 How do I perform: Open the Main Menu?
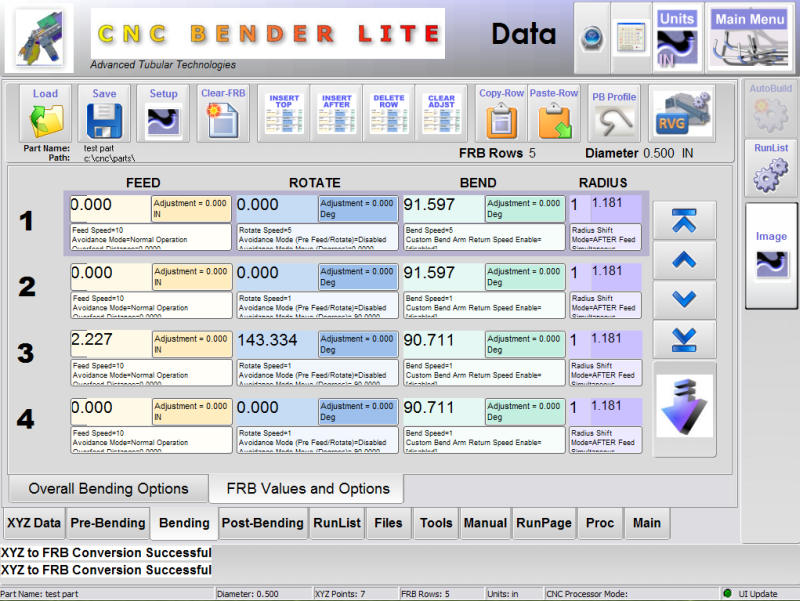(x=748, y=37)
